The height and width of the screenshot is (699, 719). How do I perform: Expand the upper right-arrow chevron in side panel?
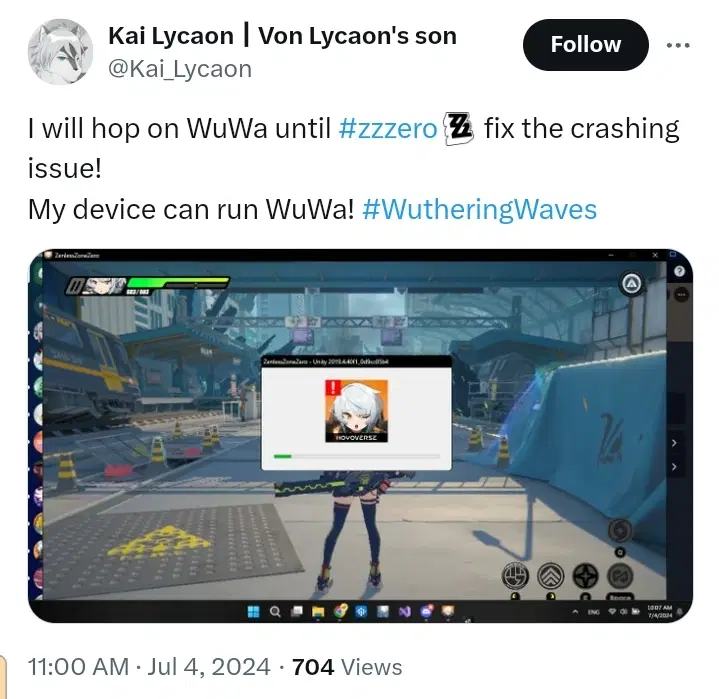pos(674,443)
